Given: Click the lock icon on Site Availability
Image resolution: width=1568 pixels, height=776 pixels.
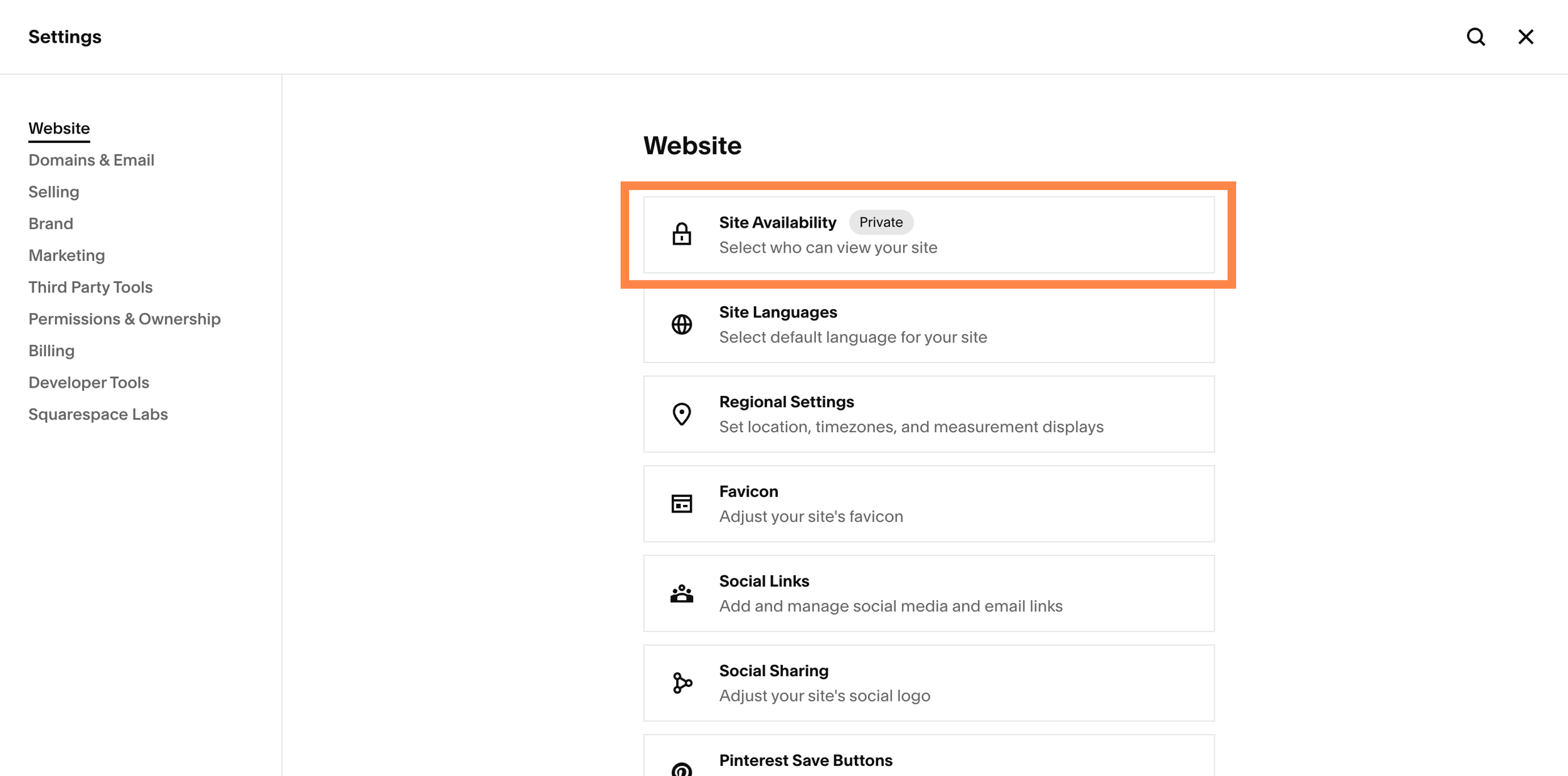Looking at the screenshot, I should pos(681,235).
